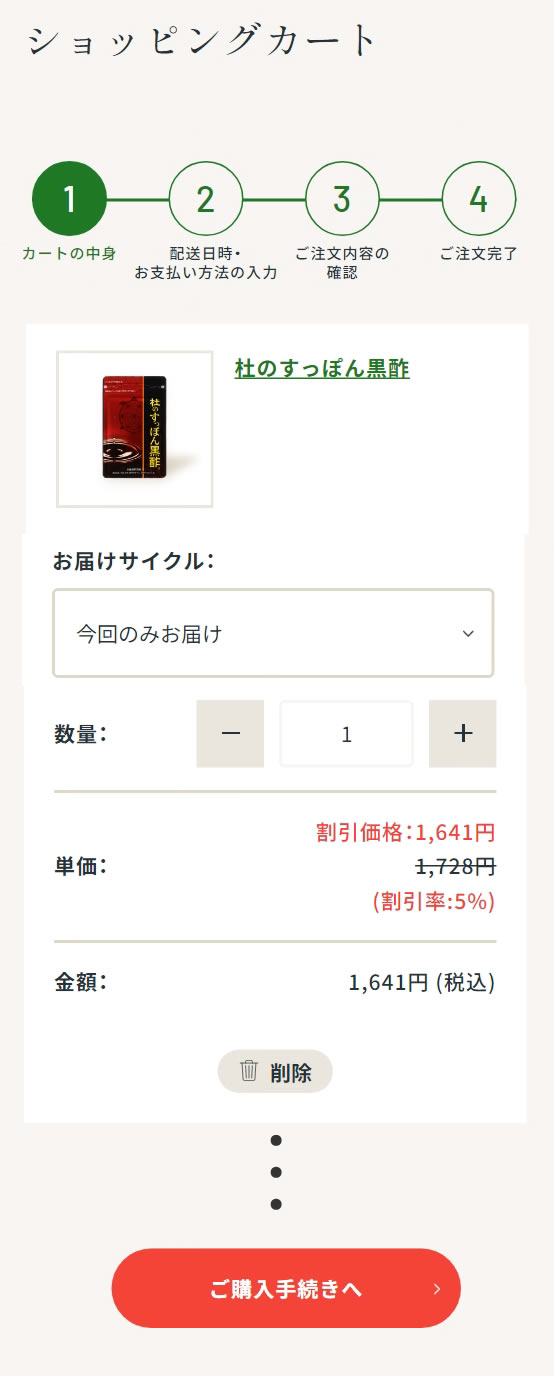Click the 削除 text to remove item
554x1376 pixels.
point(291,1073)
